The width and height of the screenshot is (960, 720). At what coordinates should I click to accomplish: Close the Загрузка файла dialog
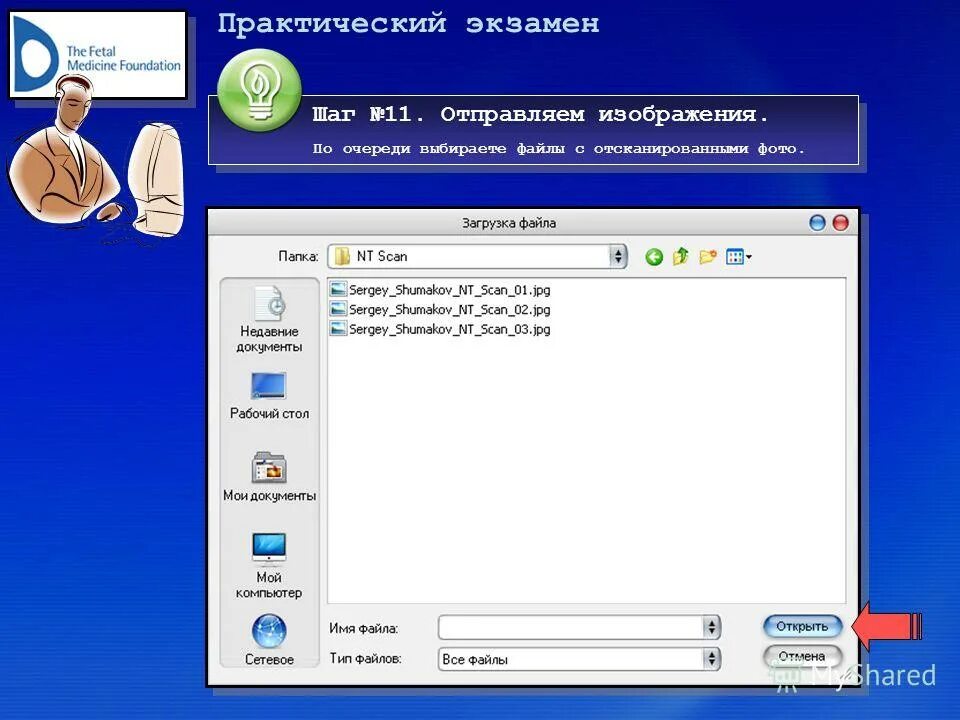(841, 223)
